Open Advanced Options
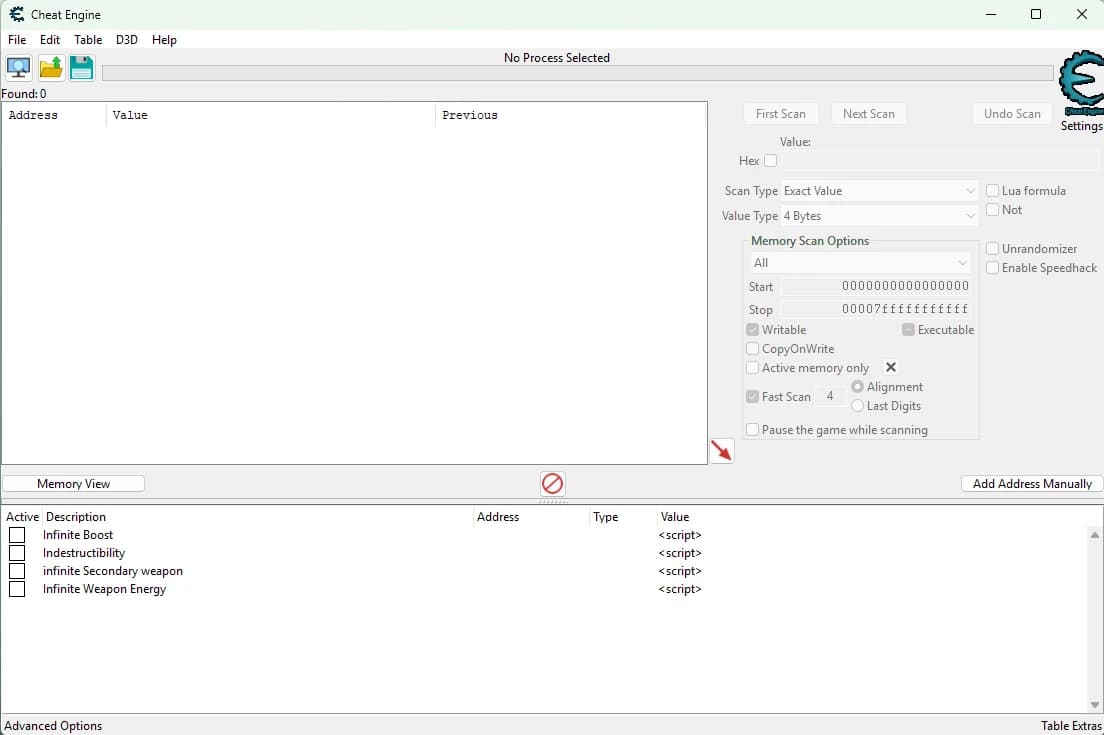 click(x=53, y=726)
